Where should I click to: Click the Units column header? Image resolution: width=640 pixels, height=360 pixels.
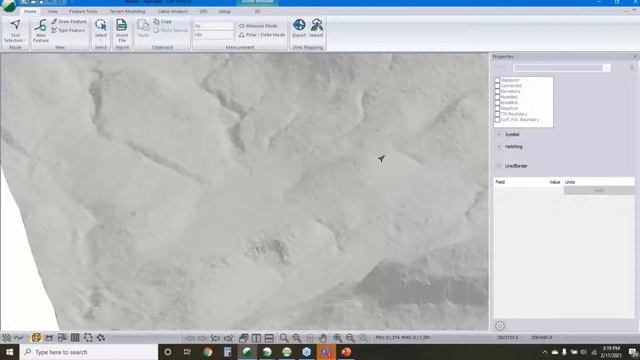pyautogui.click(x=570, y=182)
